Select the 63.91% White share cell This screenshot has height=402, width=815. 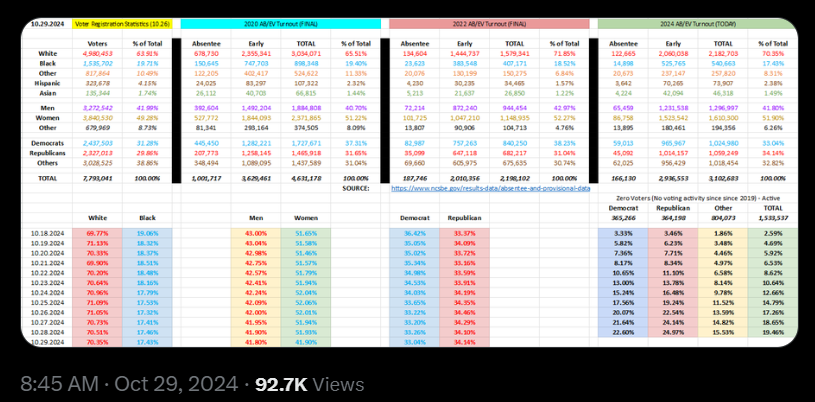(146, 54)
